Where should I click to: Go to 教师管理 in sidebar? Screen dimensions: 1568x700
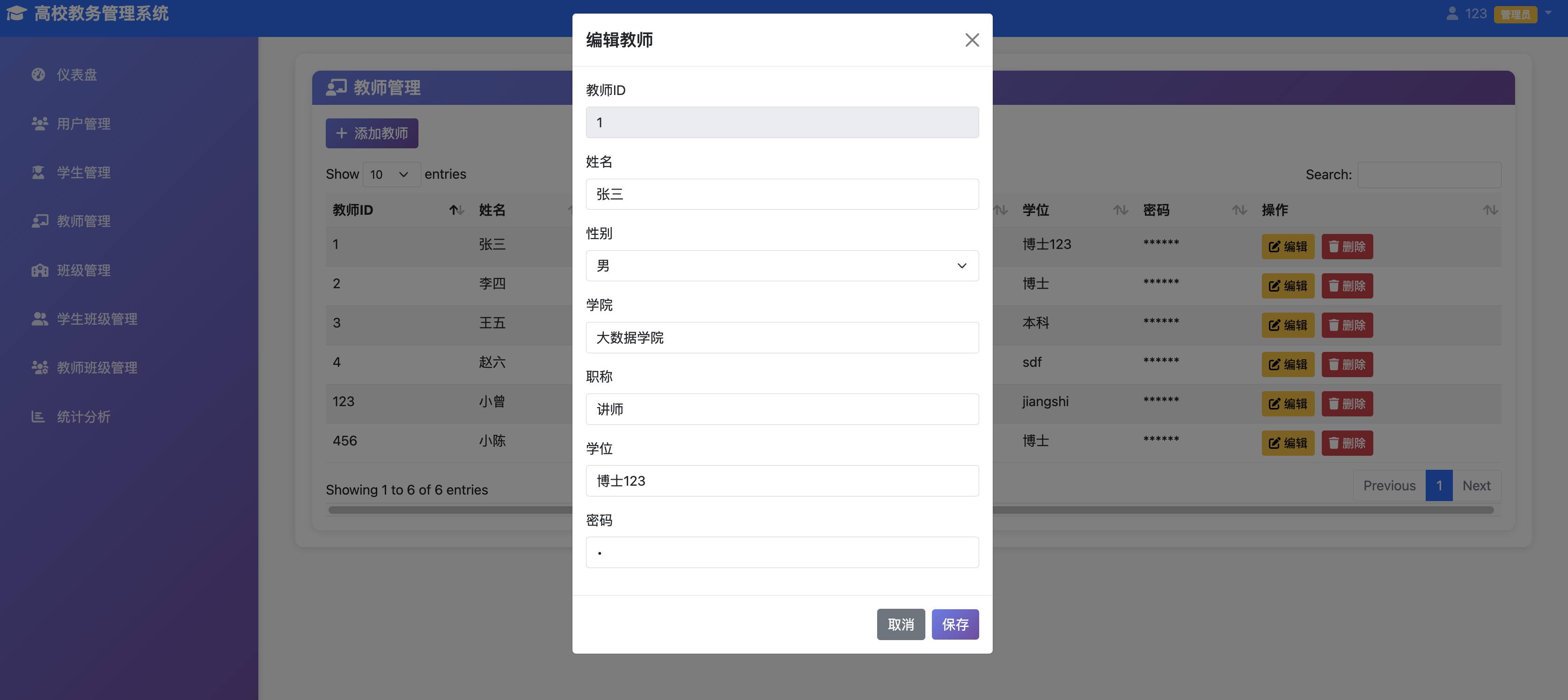tap(83, 221)
